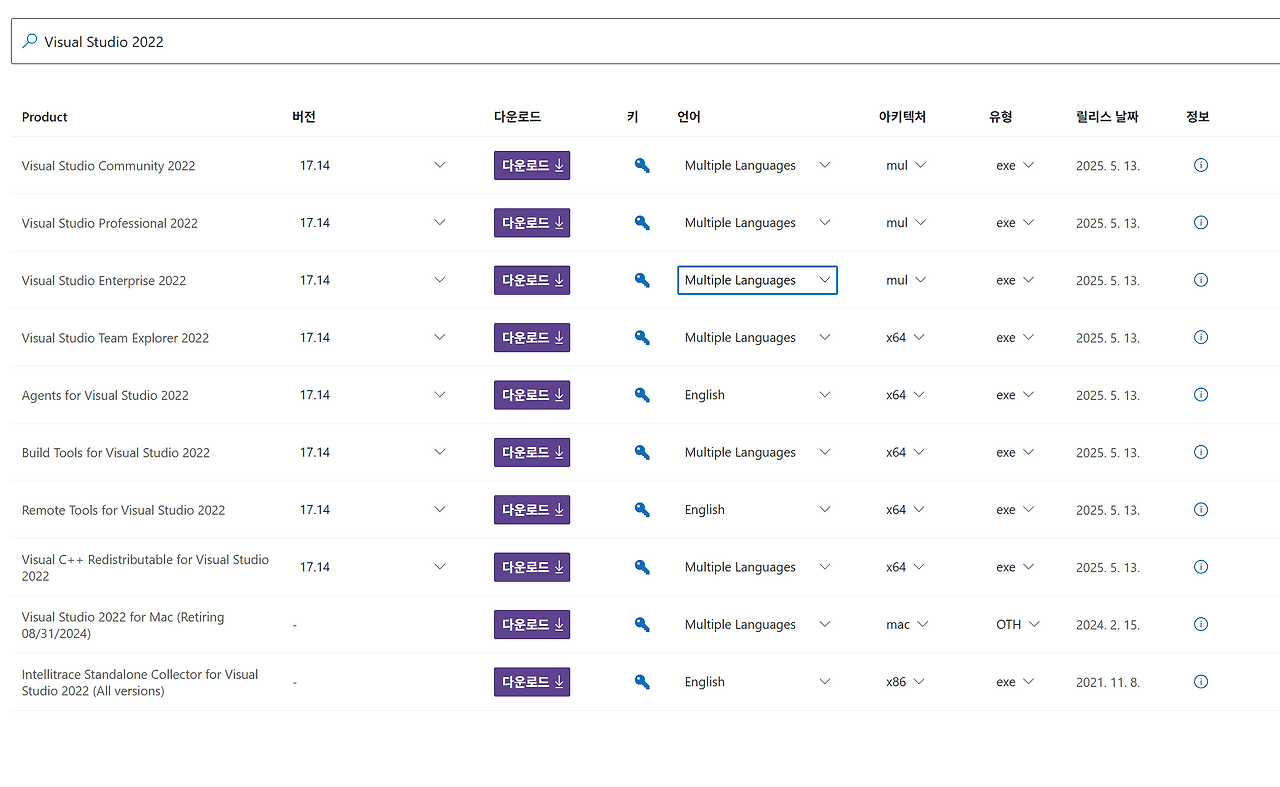Download Visual Studio Enterprise 2022
This screenshot has width=1280, height=787.
532,280
